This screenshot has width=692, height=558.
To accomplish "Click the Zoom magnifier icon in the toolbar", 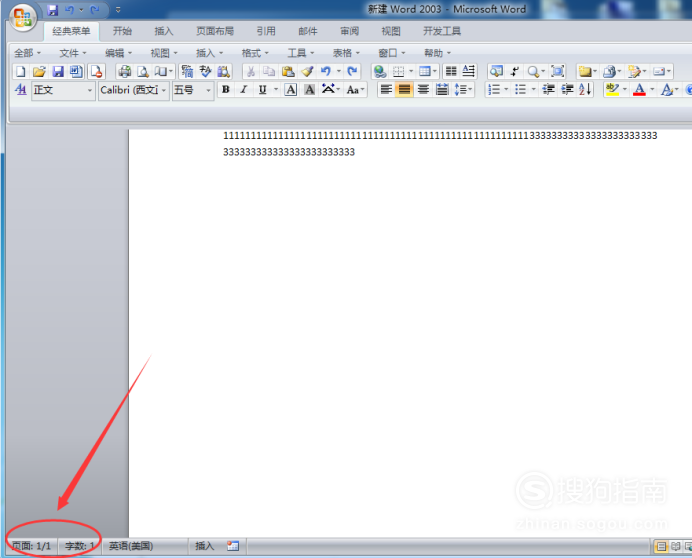I will 533,71.
